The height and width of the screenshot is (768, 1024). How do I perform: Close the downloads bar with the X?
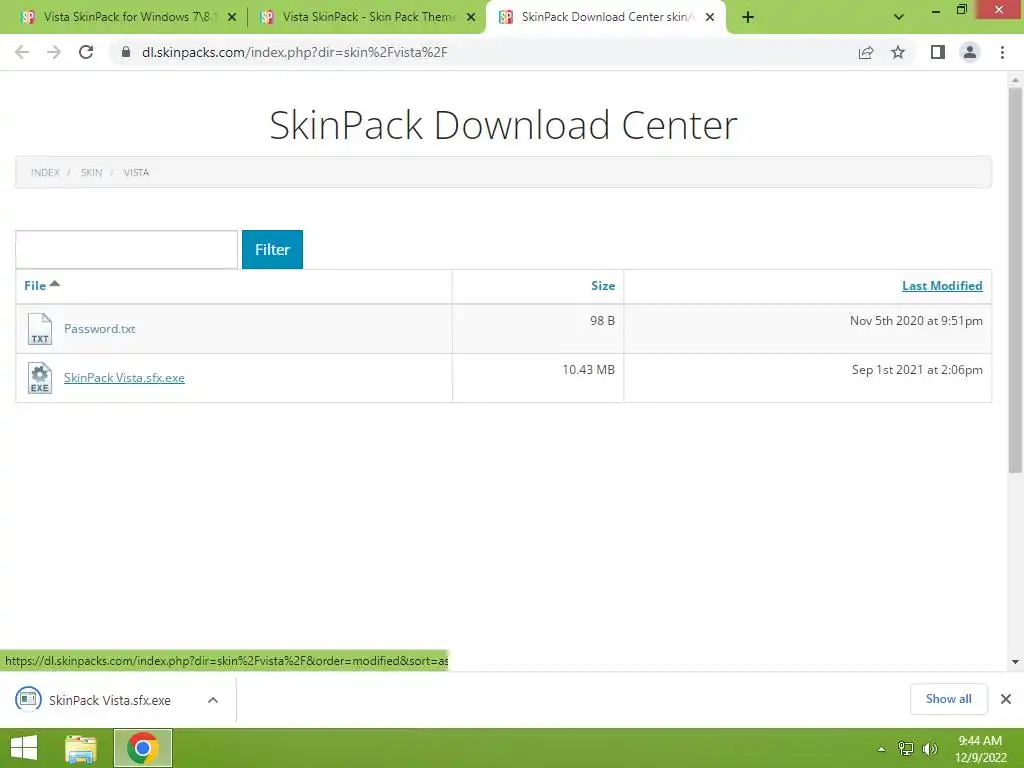pyautogui.click(x=1006, y=699)
